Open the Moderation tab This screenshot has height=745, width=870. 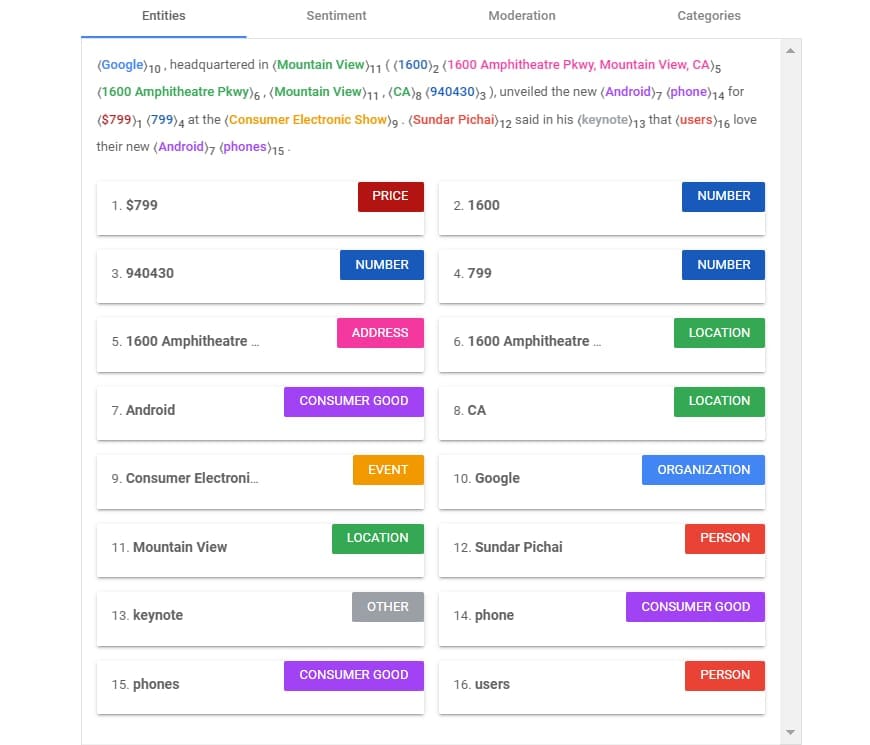[x=521, y=16]
